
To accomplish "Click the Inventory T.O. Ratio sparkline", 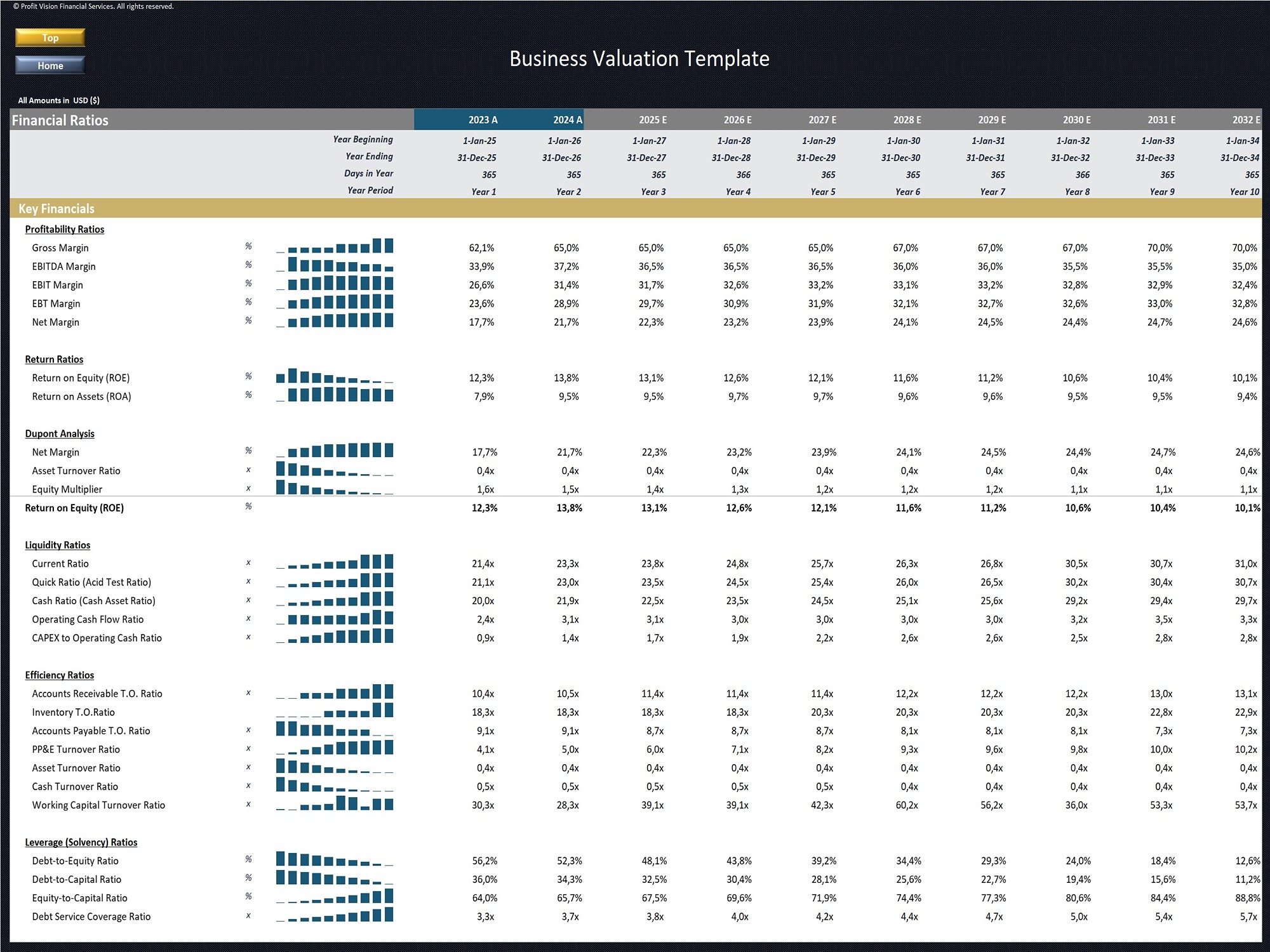I will click(335, 711).
